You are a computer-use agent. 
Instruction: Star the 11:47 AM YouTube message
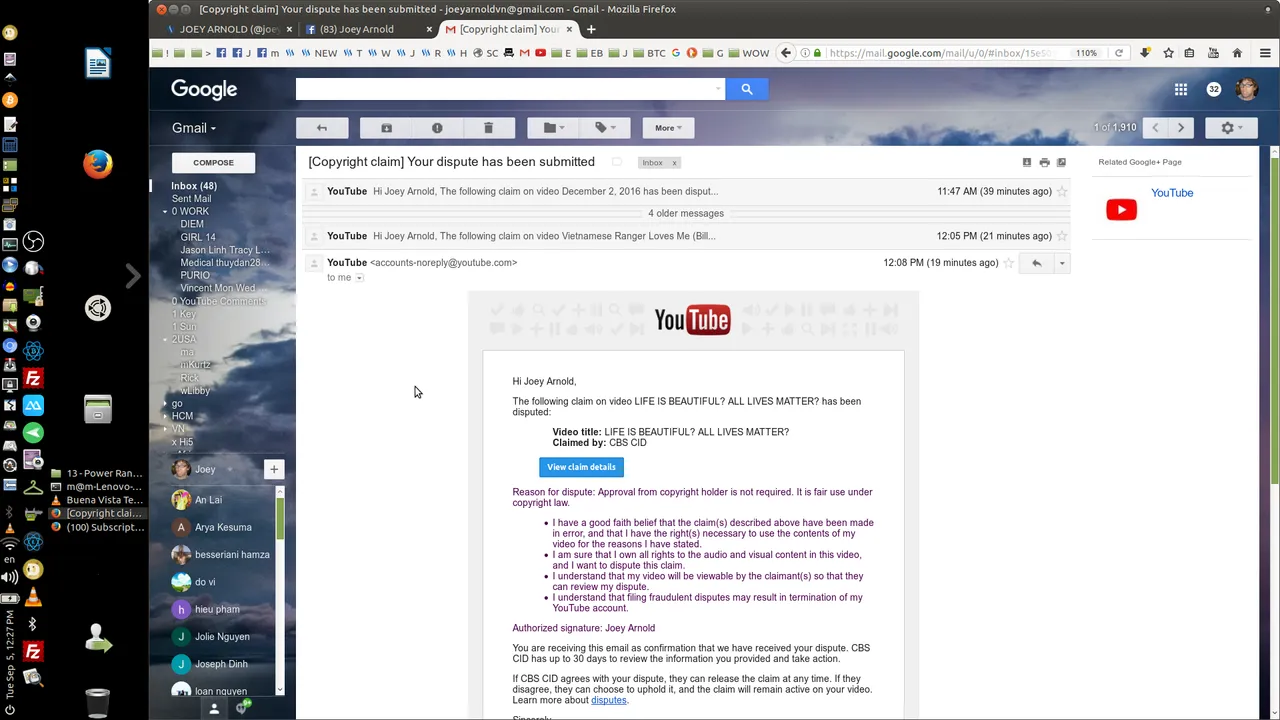[x=1062, y=192]
